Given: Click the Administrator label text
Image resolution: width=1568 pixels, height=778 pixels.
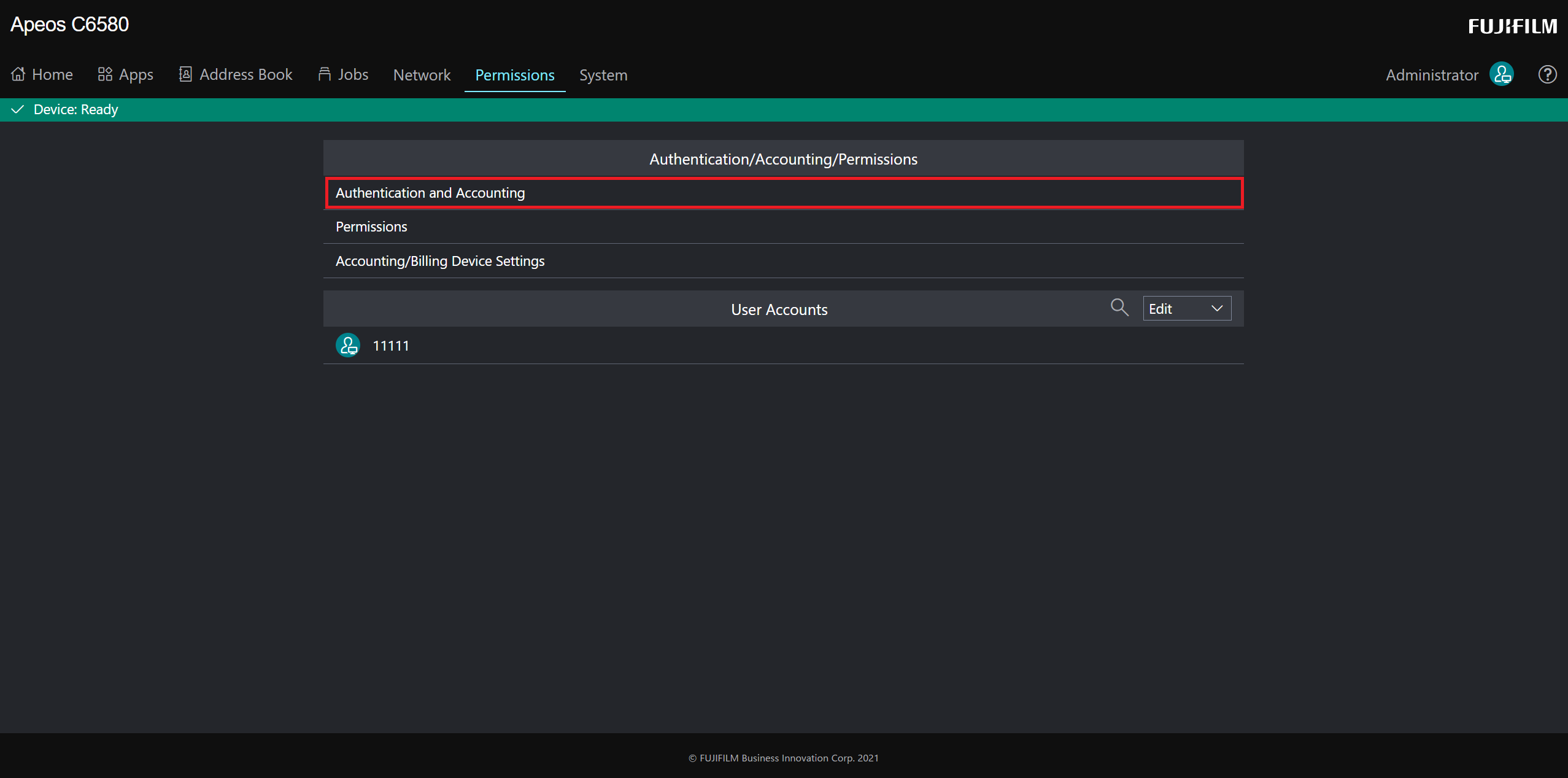Looking at the screenshot, I should [1432, 75].
